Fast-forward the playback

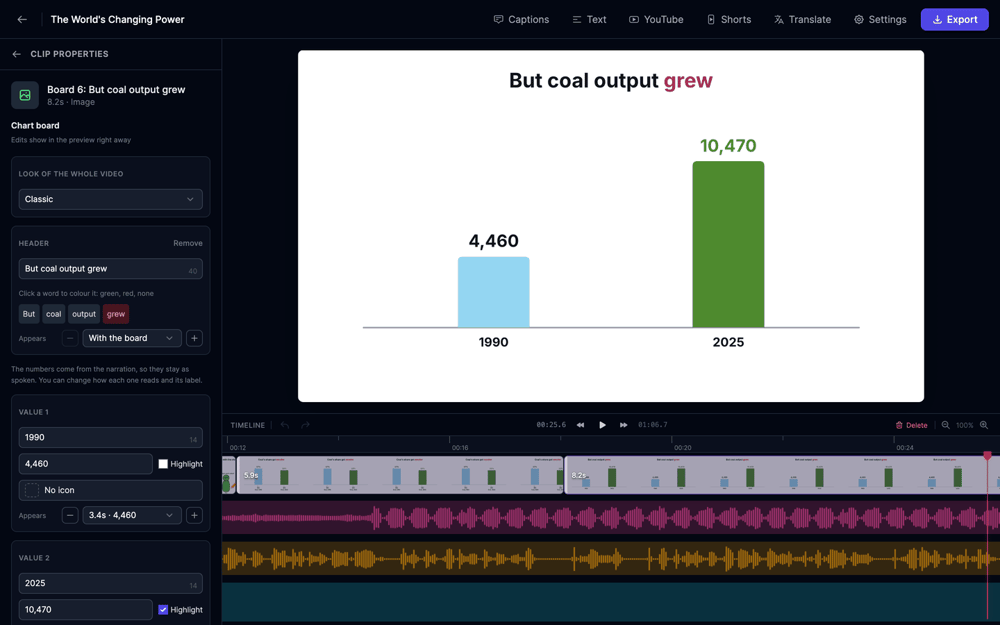click(x=623, y=425)
